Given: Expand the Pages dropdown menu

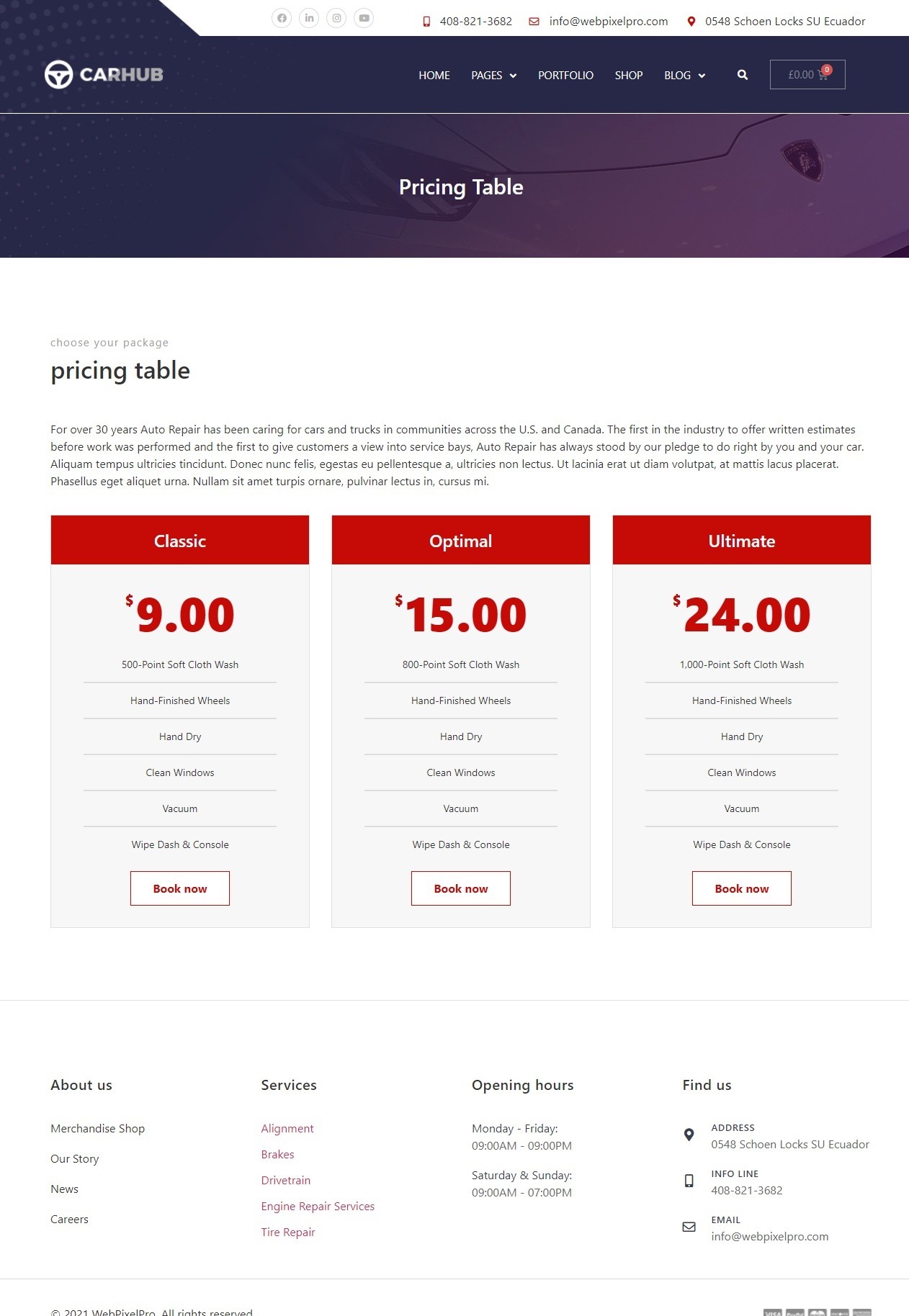Looking at the screenshot, I should point(494,76).
